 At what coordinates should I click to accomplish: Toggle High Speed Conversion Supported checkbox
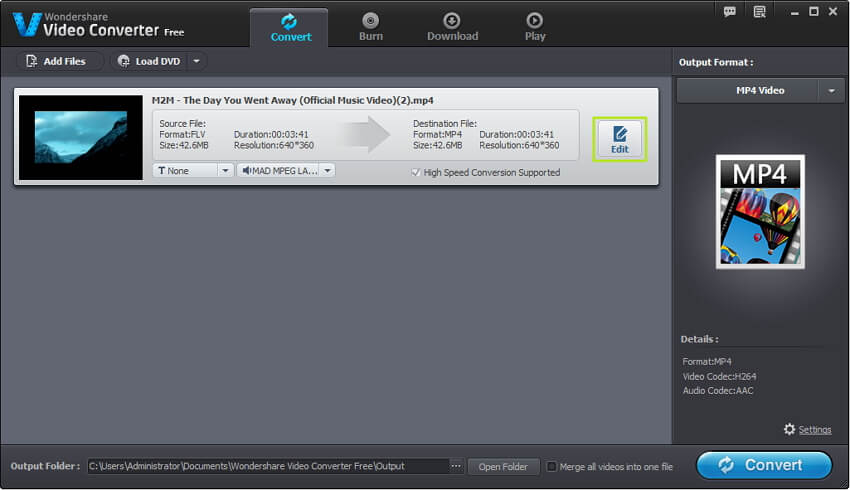click(416, 172)
